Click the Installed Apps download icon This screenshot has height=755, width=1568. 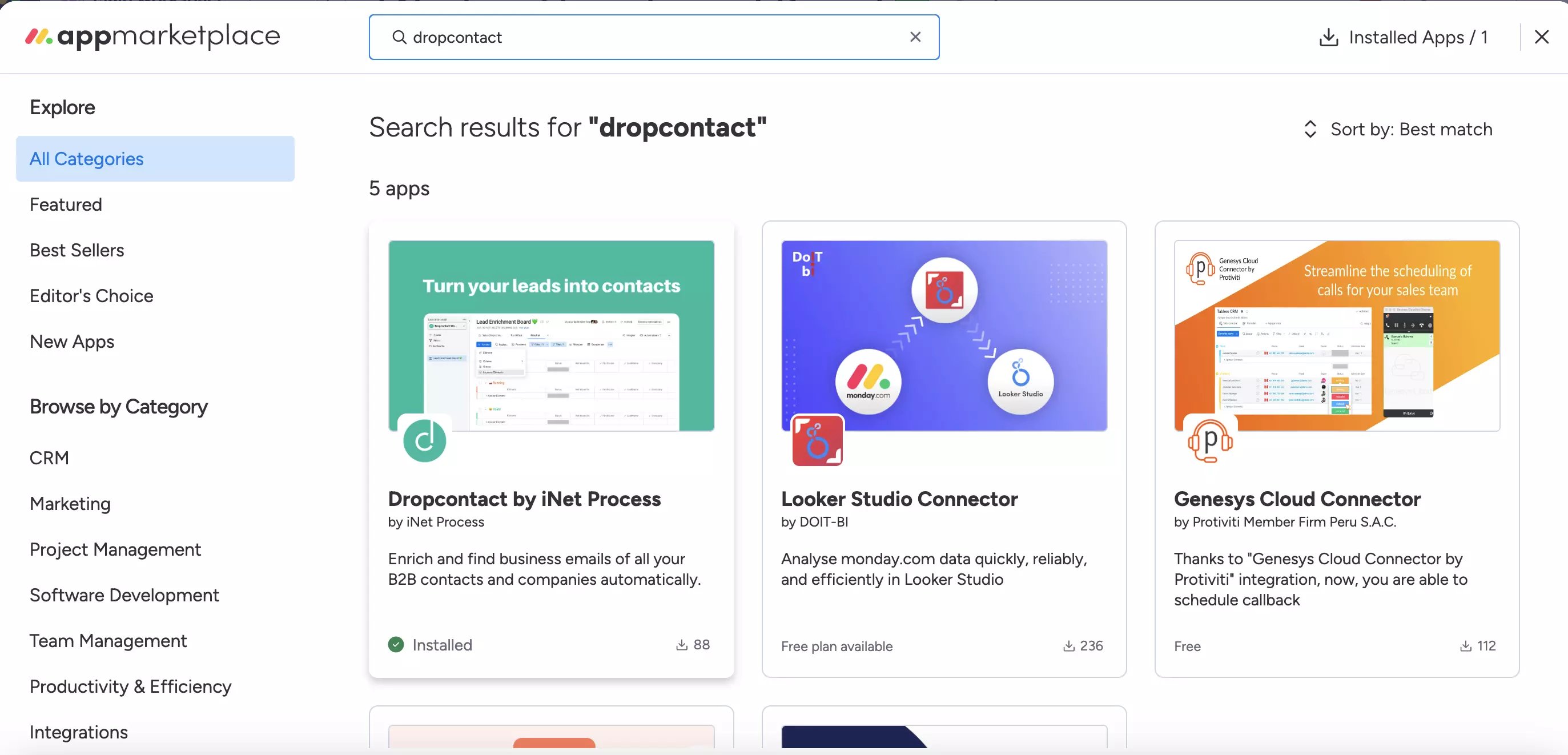tap(1328, 37)
